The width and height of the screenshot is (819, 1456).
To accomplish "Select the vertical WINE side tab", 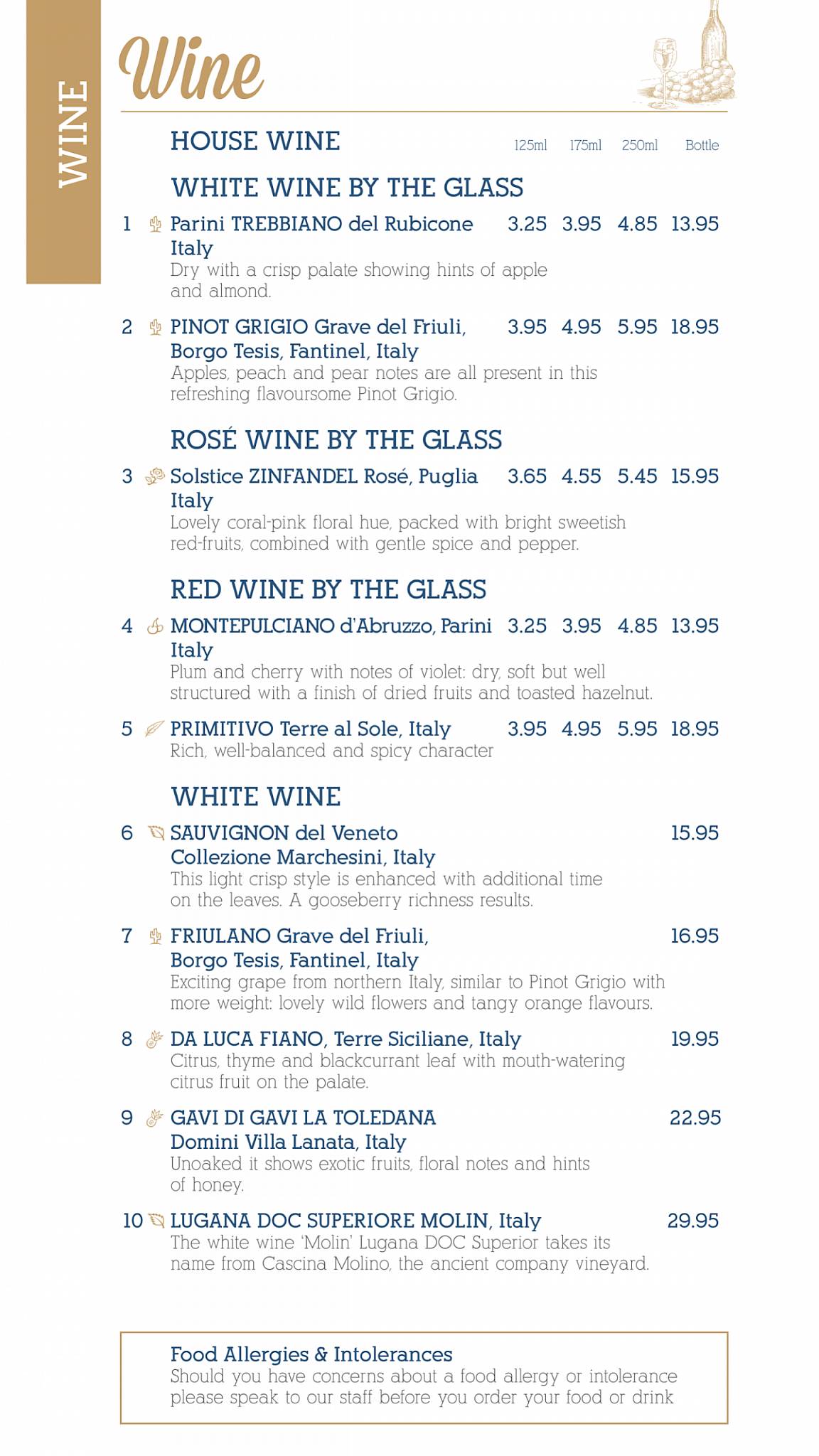I will pyautogui.click(x=63, y=142).
